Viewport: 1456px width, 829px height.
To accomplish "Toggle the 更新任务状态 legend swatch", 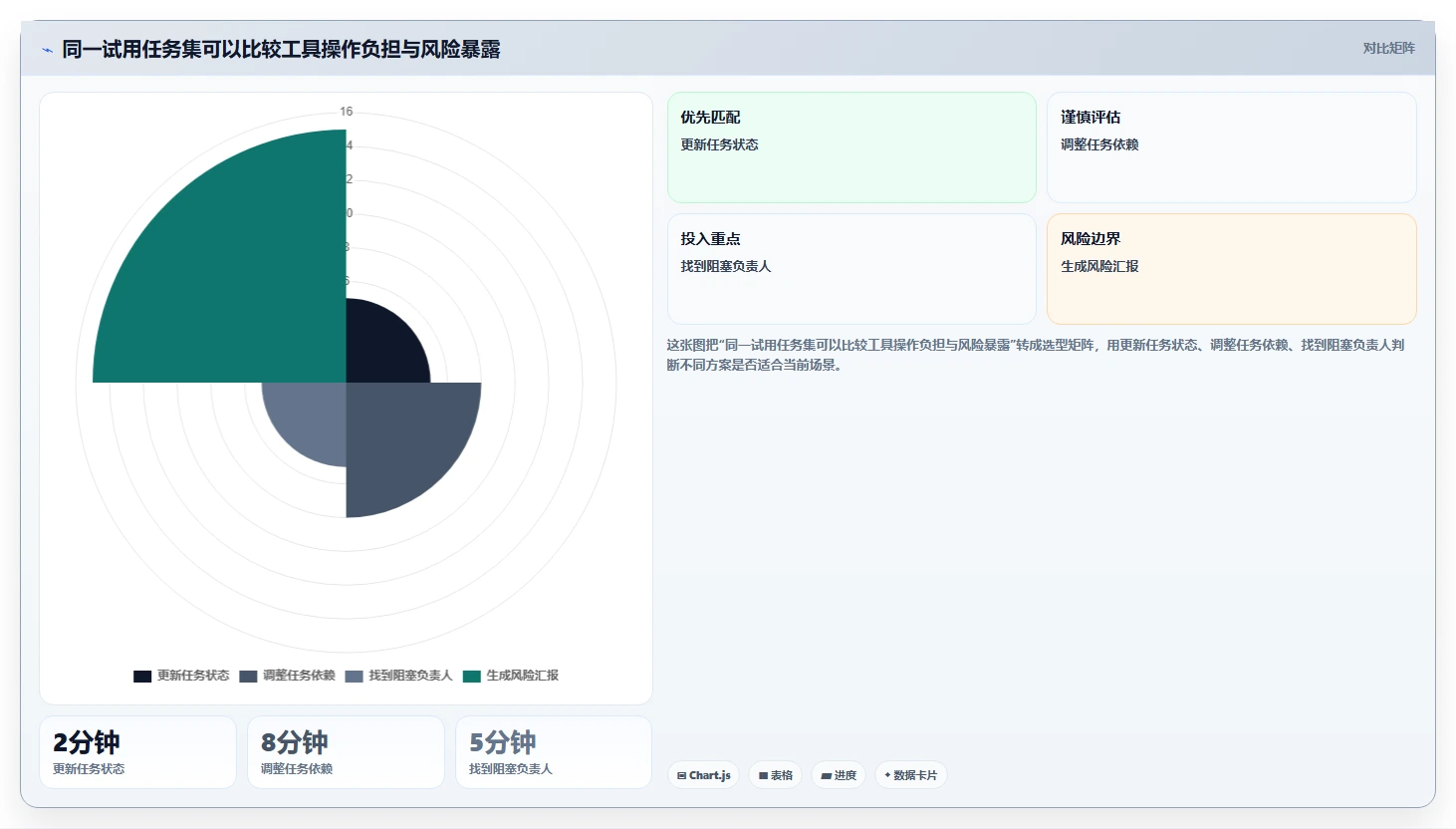I will [142, 677].
